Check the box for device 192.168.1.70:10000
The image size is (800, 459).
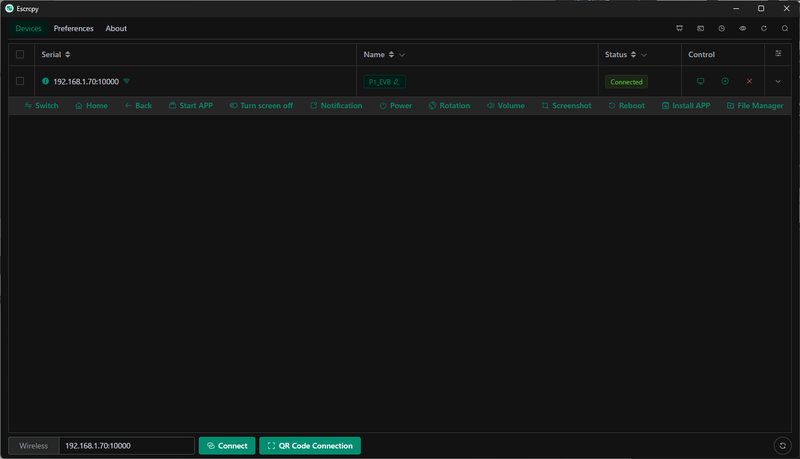[x=20, y=81]
